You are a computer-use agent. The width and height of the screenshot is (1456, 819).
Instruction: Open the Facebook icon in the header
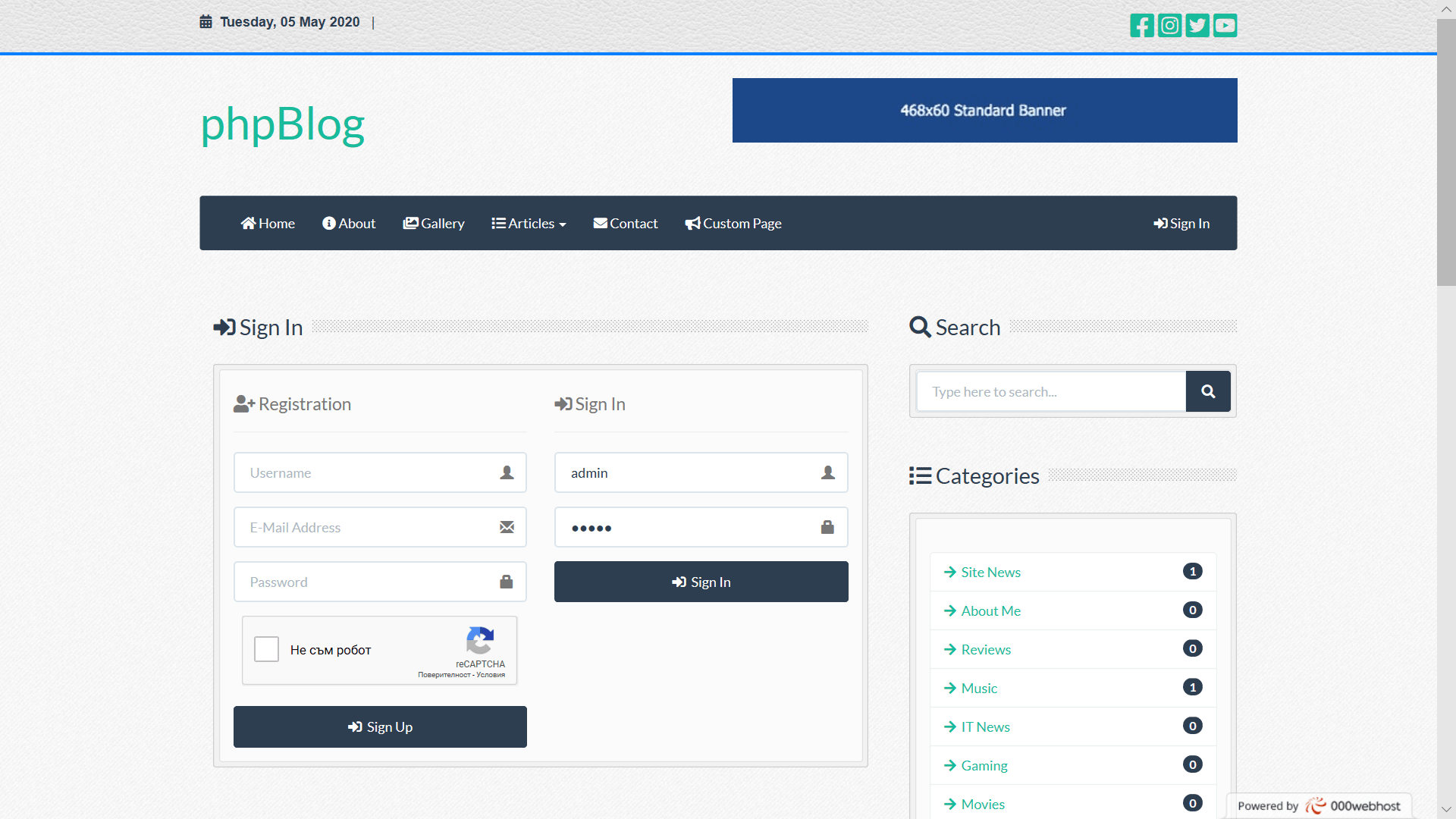pos(1142,25)
